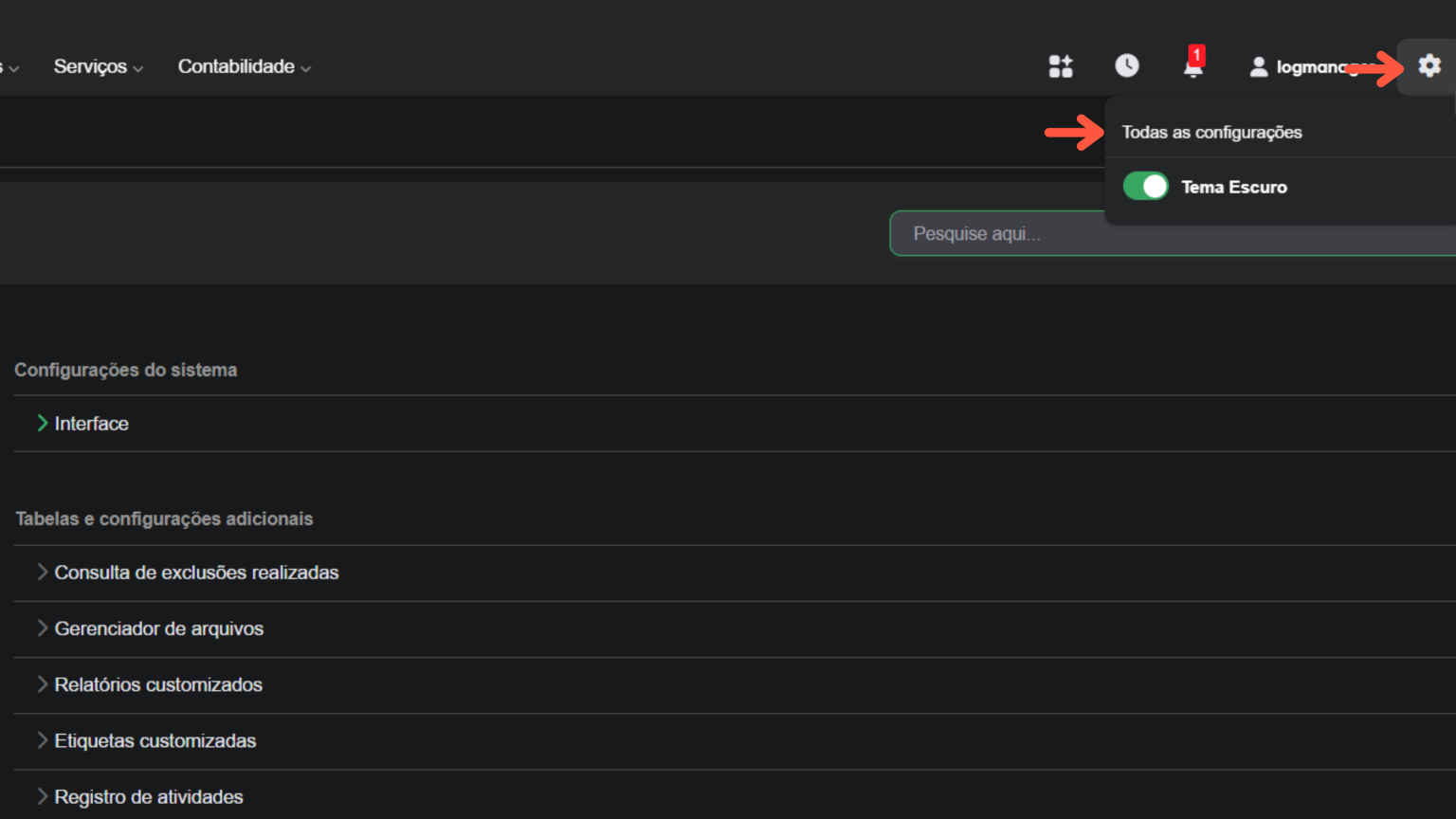Toggle dark theme off in settings menu
The width and height of the screenshot is (1456, 819).
point(1145,186)
